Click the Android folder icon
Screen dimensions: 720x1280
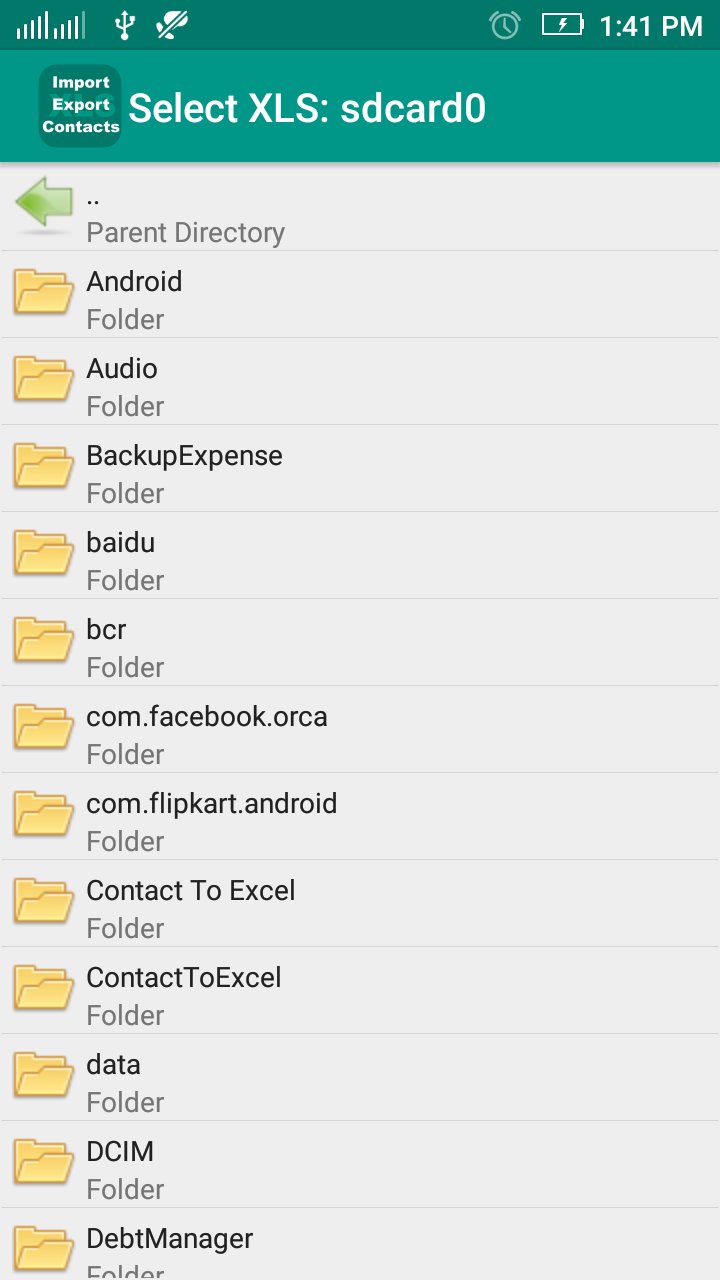[44, 293]
